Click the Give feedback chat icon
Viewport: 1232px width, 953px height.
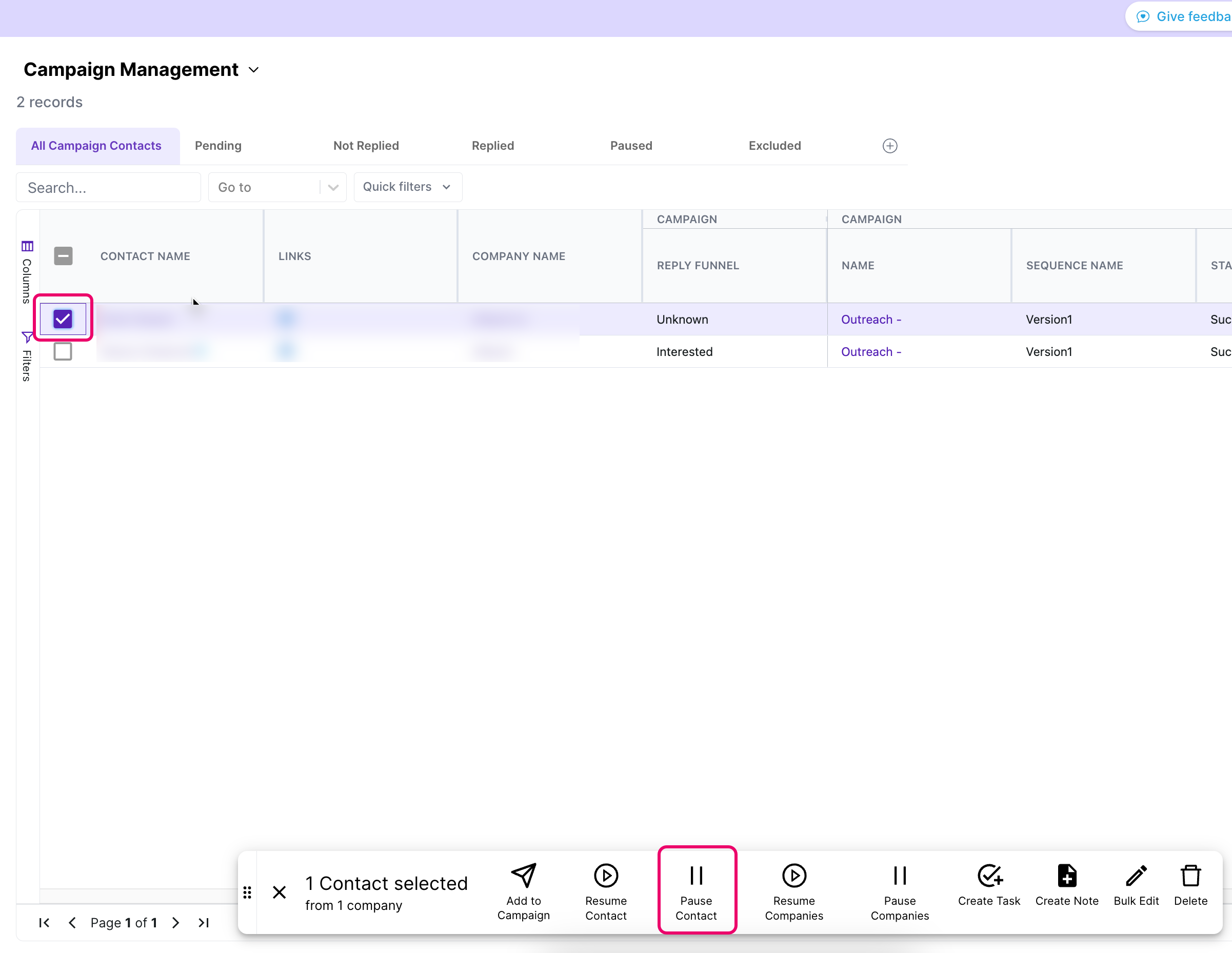pos(1143,17)
